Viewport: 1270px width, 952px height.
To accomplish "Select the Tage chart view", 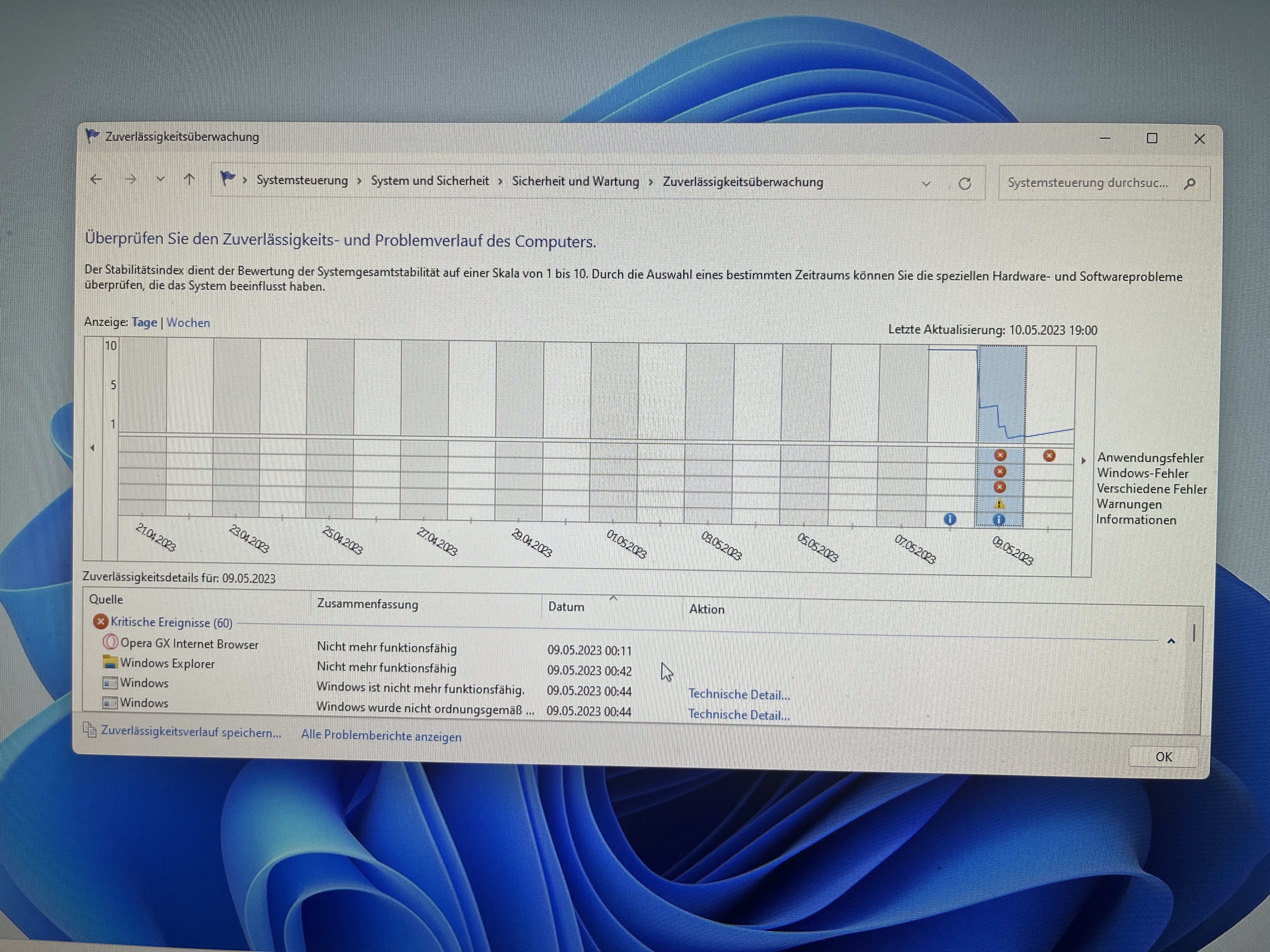I will (x=144, y=322).
